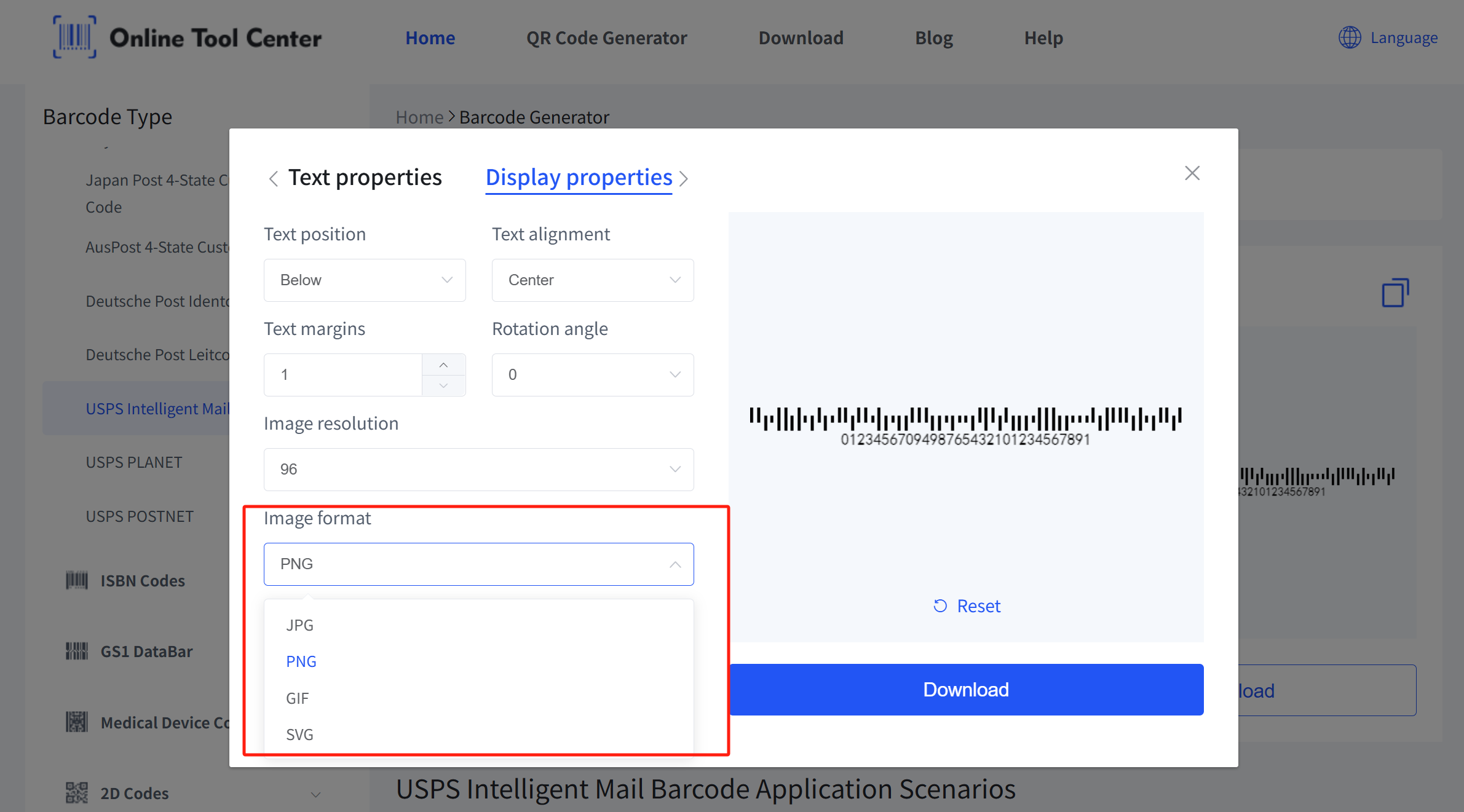Screen dimensions: 1464x812
Task: Collapse the Image format PNG dropdown
Action: point(478,564)
